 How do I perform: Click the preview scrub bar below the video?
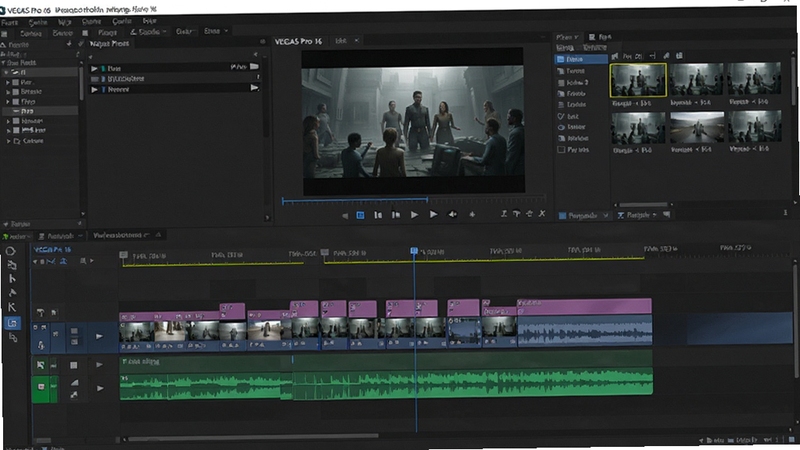413,201
